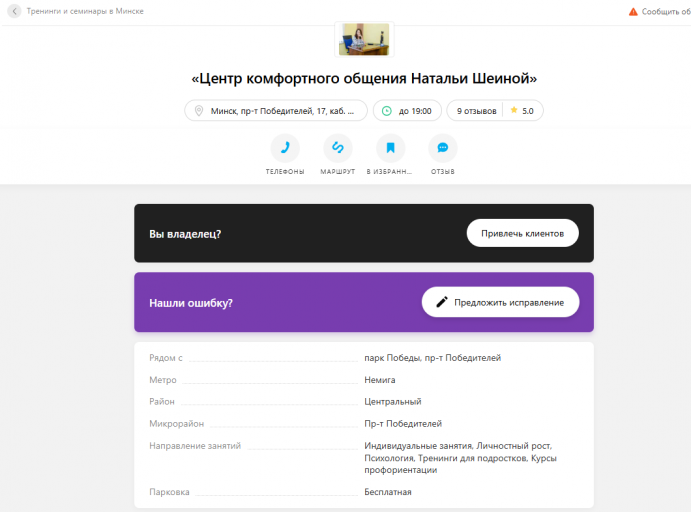691x512 pixels.
Task: Click the pencil icon in the correction button
Action: 442,302
